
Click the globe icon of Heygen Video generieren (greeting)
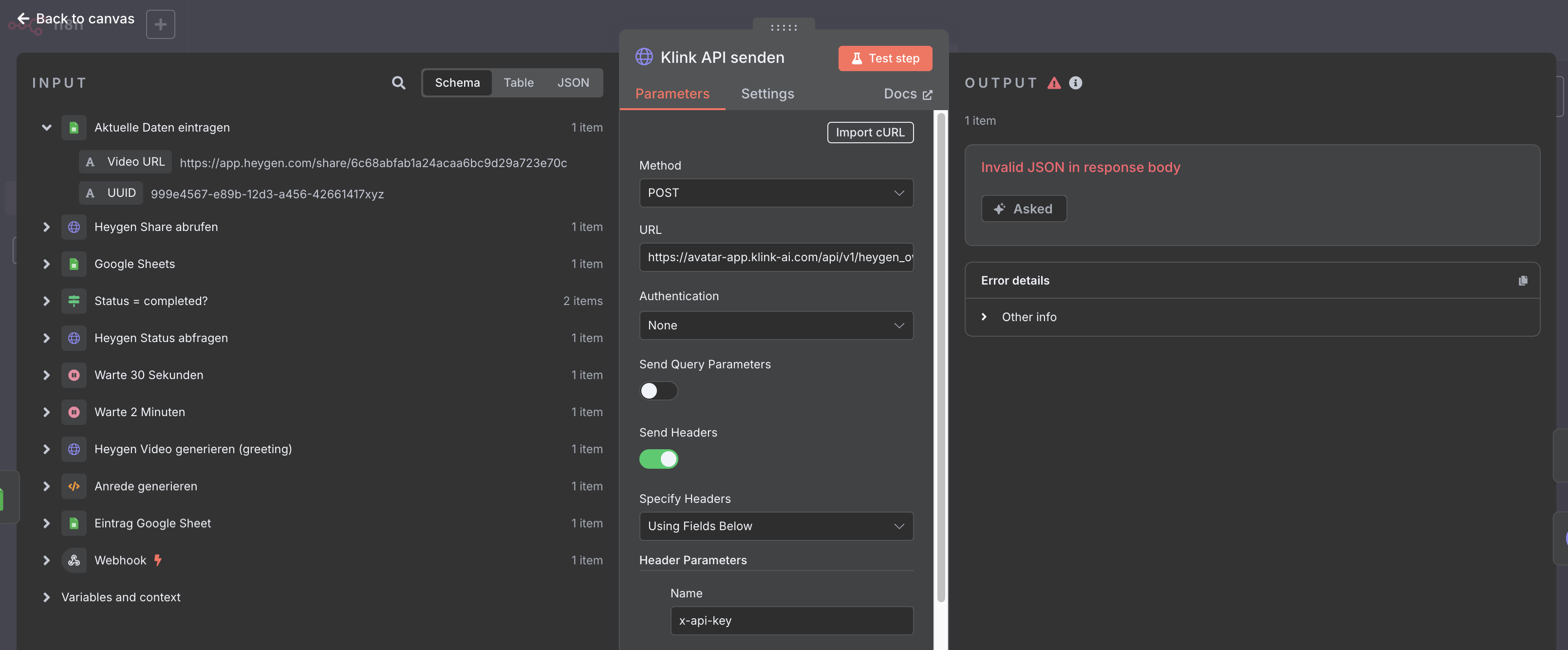coord(74,449)
